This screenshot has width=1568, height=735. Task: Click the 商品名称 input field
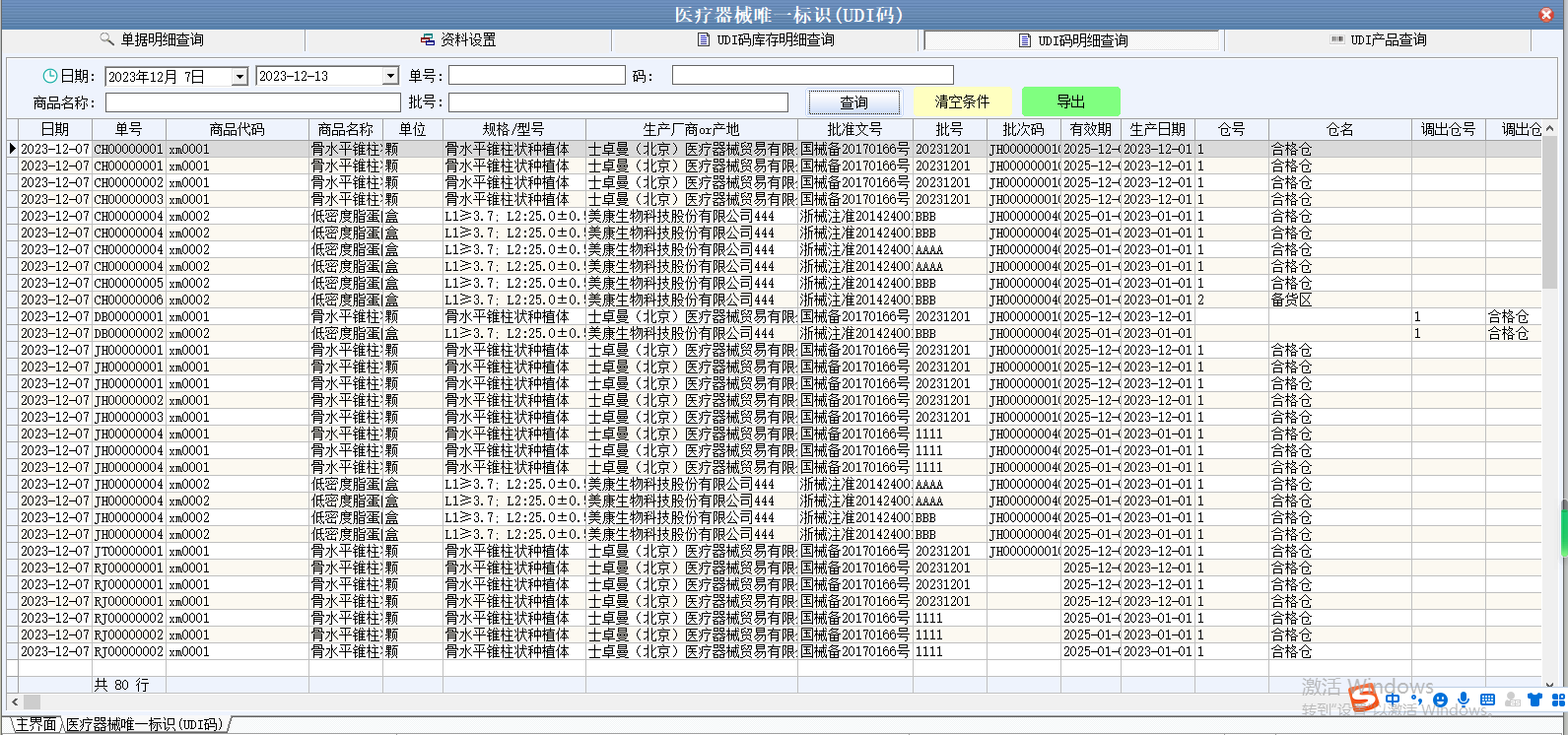click(252, 102)
